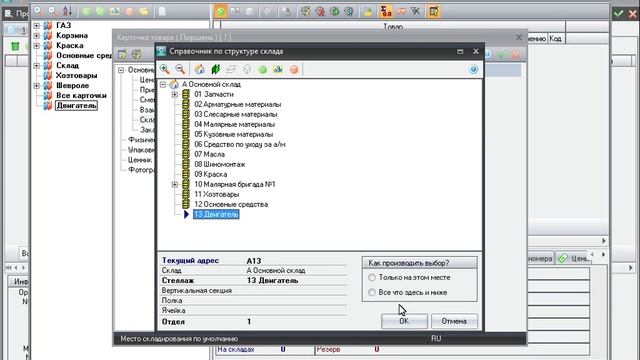Image resolution: width=640 pixels, height=360 pixels.
Task: Expand the 'Корзина' category in left tree
Action: coord(36,36)
